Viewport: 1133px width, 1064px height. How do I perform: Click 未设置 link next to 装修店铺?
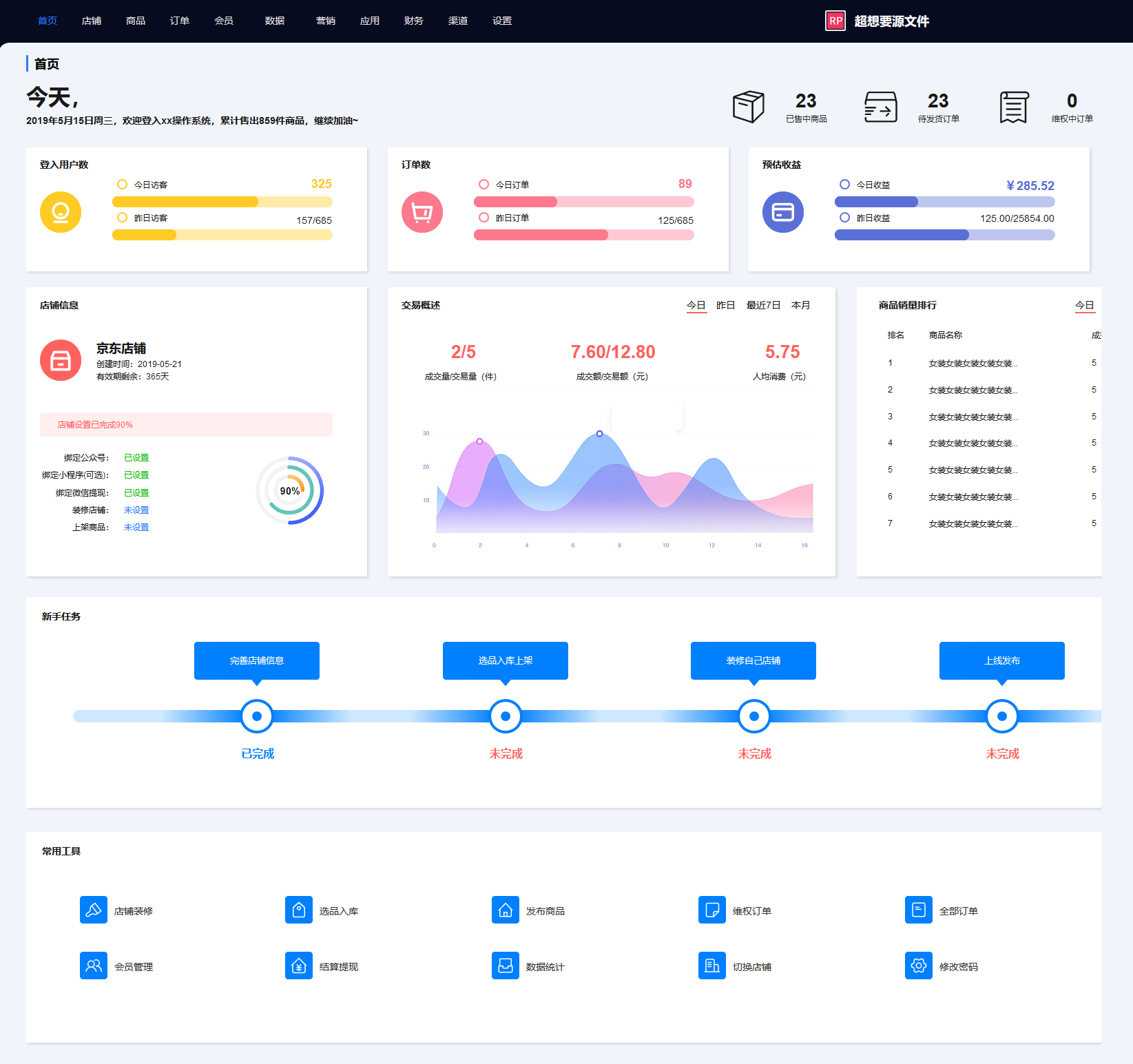(x=136, y=510)
